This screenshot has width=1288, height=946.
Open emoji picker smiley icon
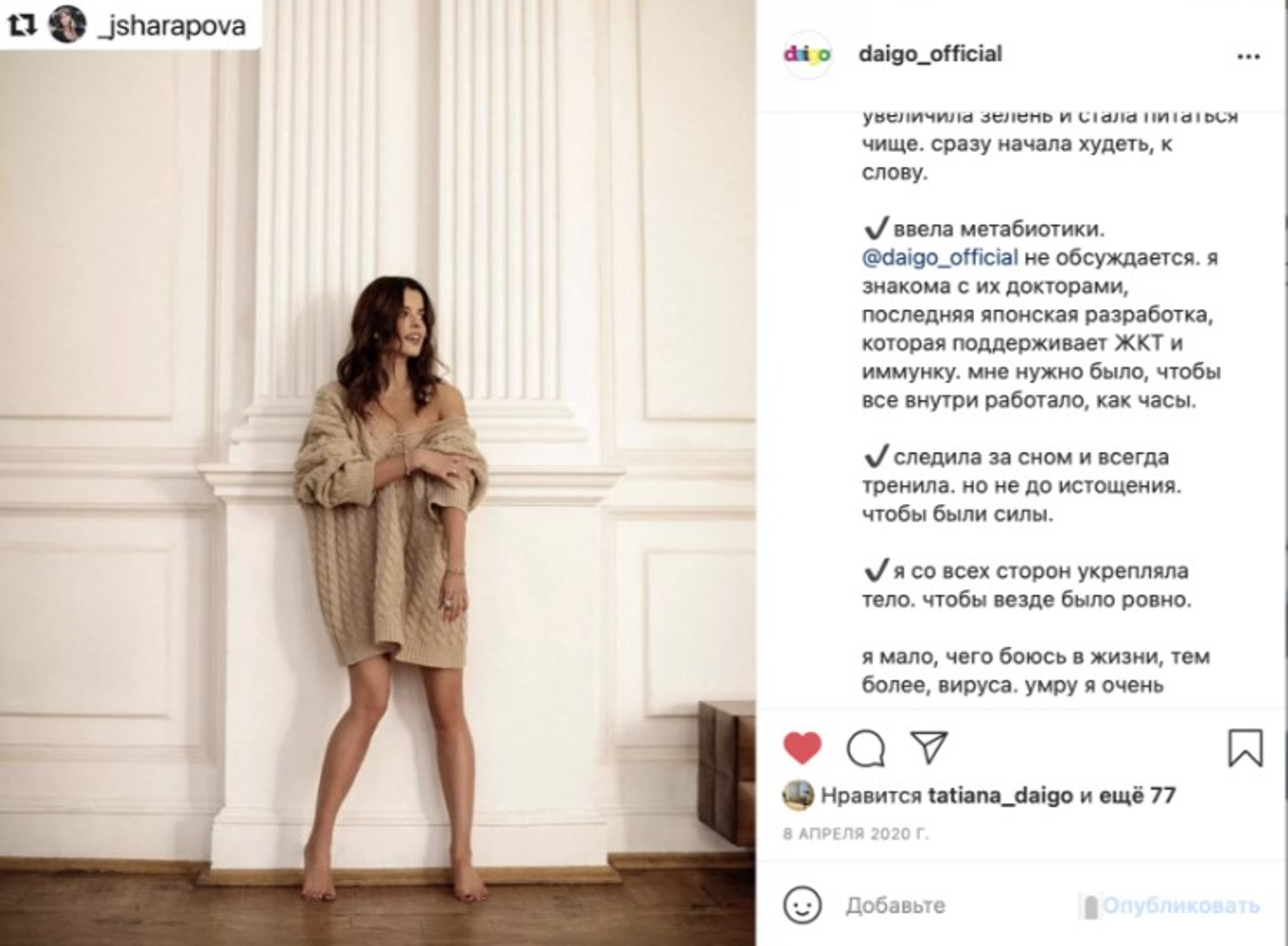tap(802, 905)
